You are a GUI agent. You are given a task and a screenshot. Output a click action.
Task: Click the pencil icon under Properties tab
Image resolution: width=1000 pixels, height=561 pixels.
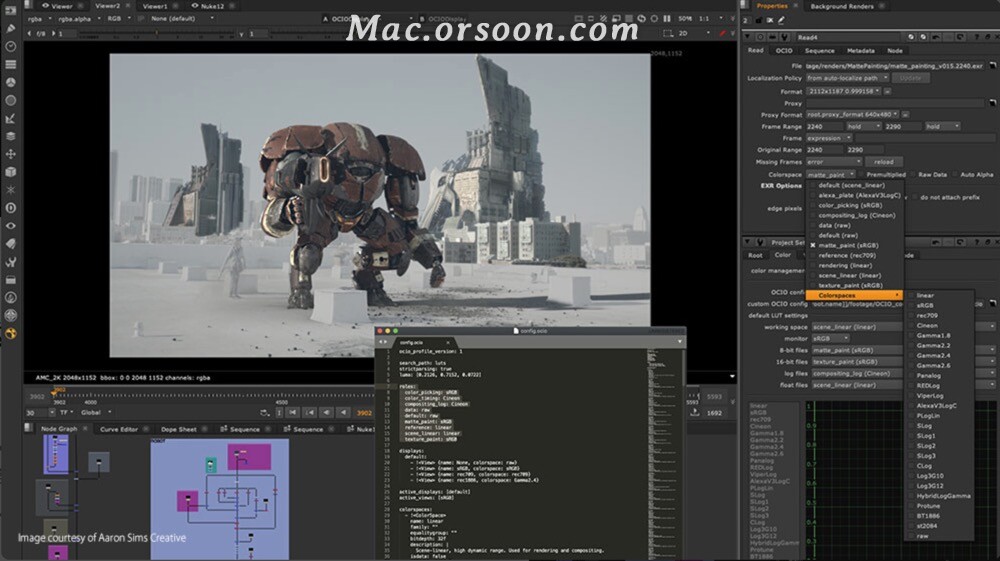(x=781, y=20)
